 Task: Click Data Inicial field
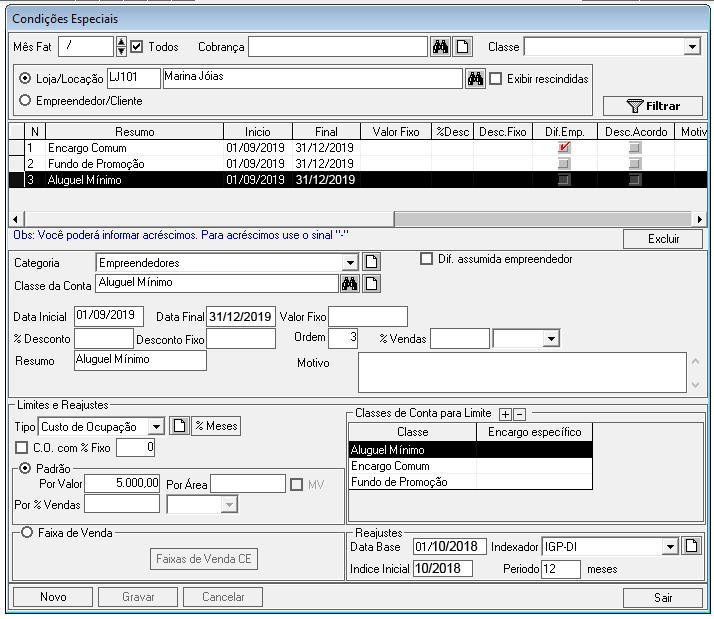click(109, 316)
